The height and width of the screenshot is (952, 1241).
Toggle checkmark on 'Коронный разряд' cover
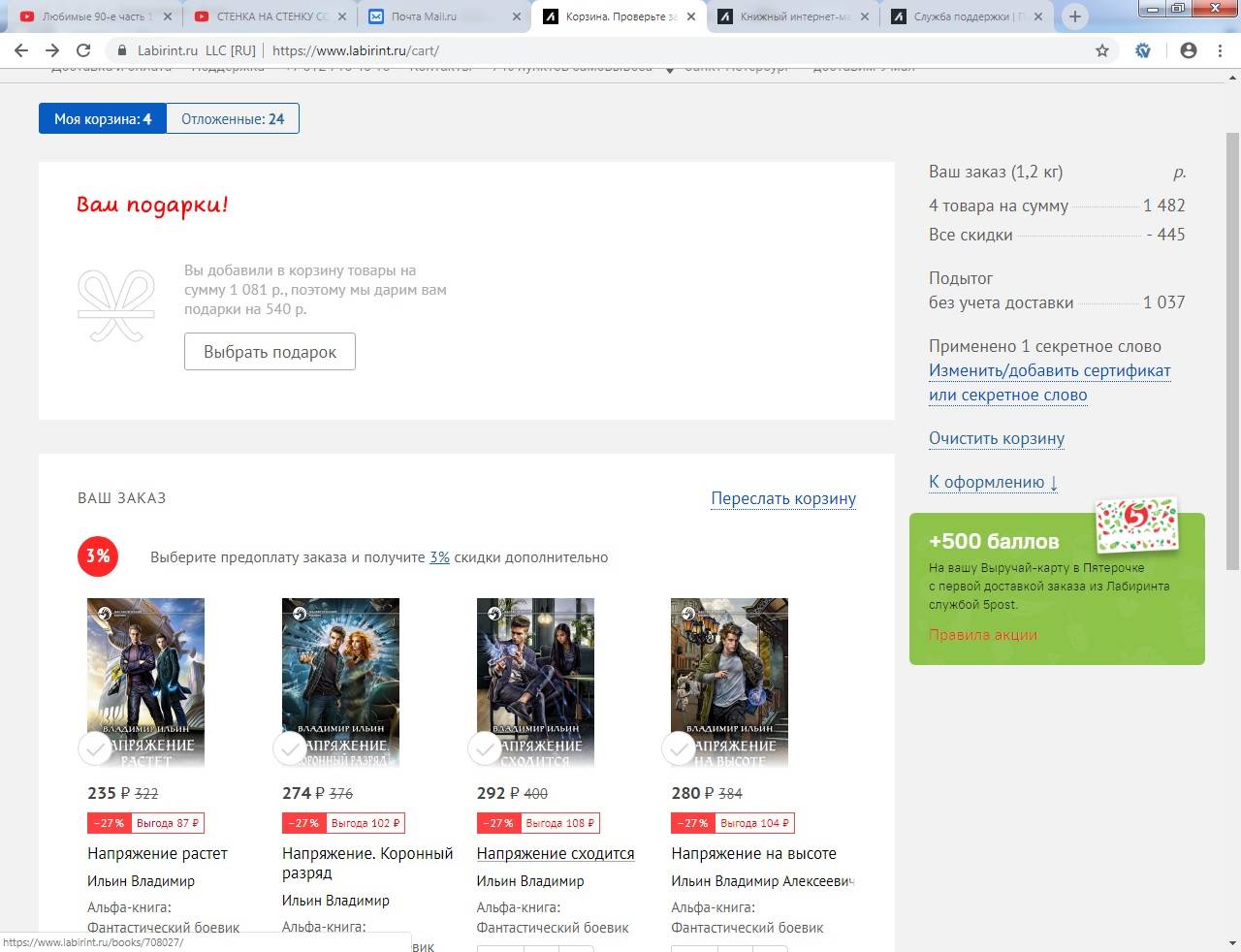coord(290,748)
